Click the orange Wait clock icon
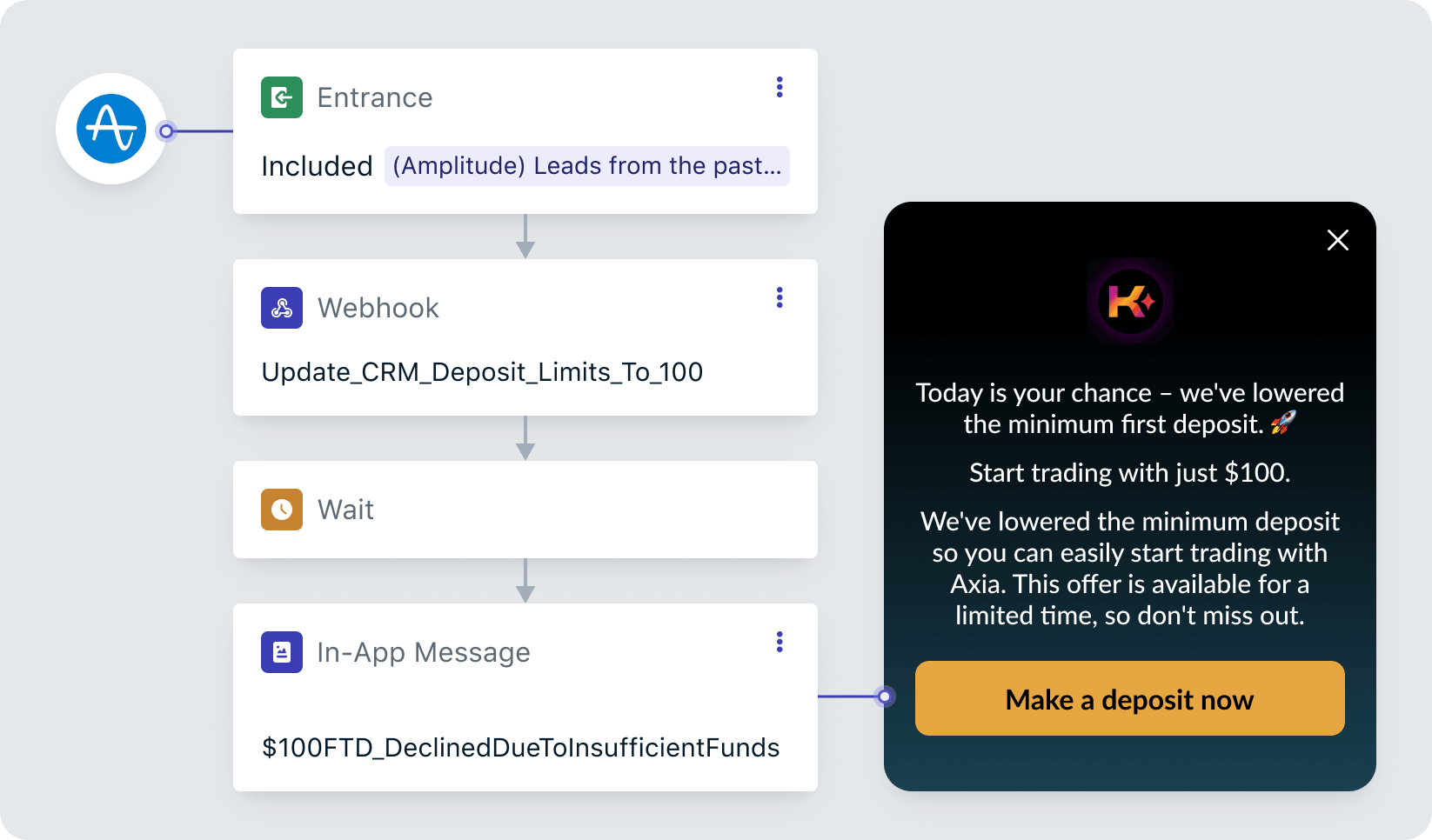The height and width of the screenshot is (840, 1432). (281, 510)
